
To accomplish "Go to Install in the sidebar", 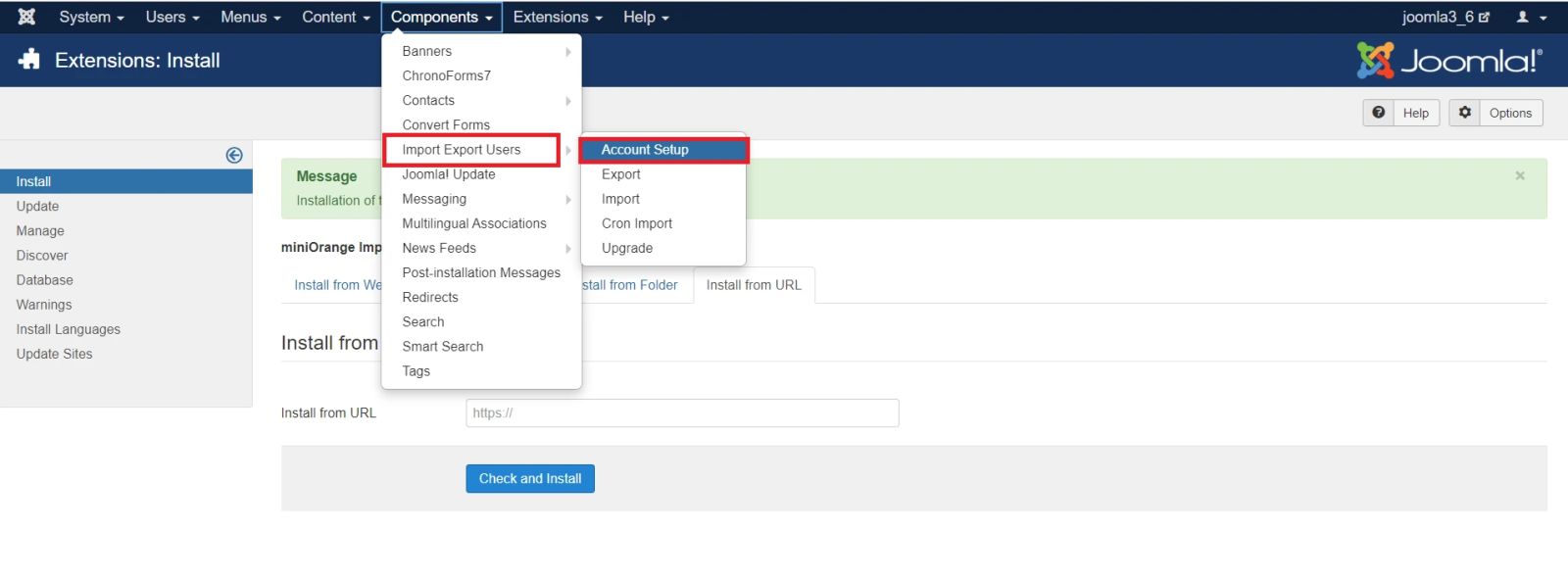I will point(126,181).
